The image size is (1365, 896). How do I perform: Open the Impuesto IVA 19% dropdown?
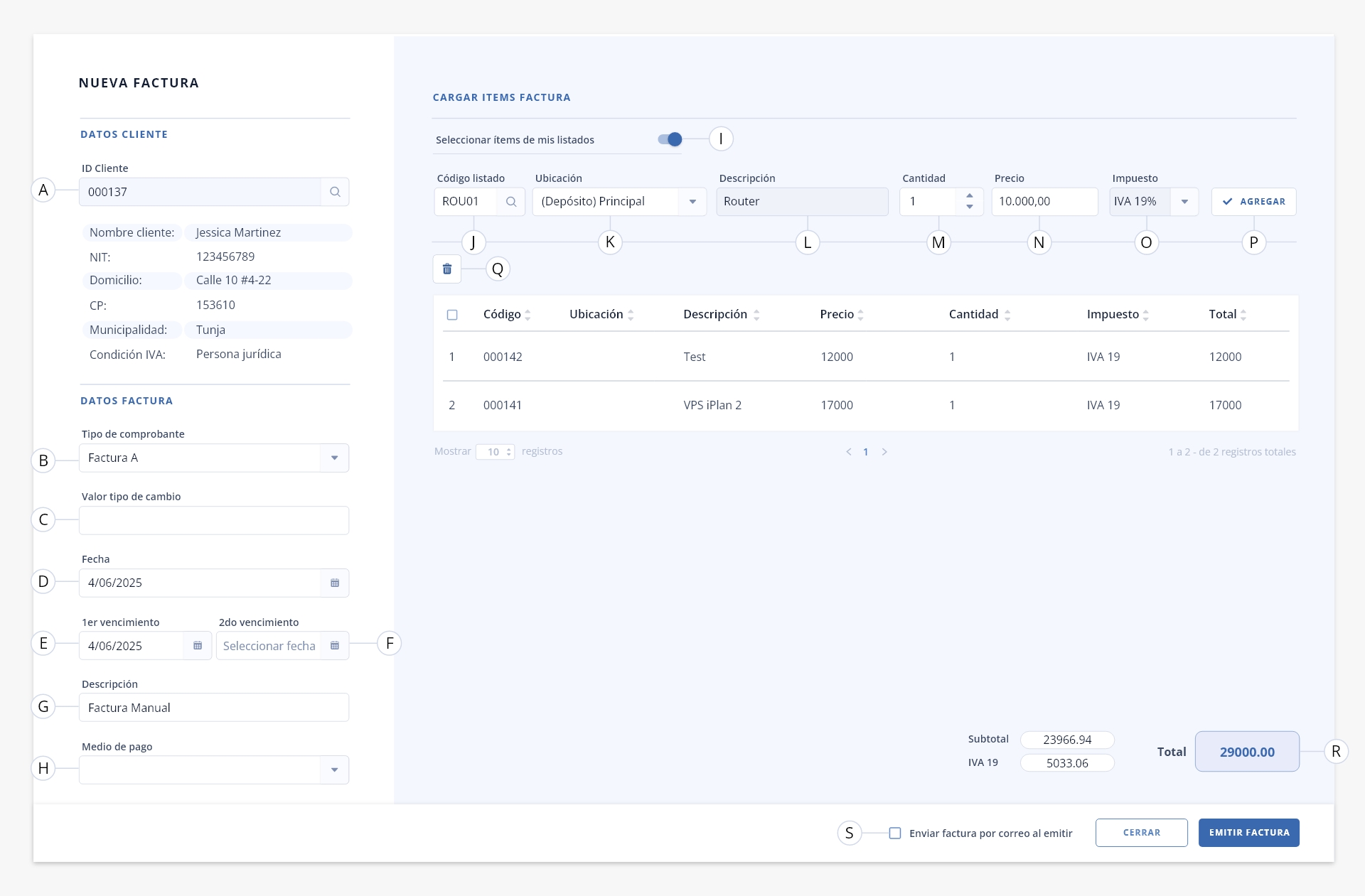1154,202
